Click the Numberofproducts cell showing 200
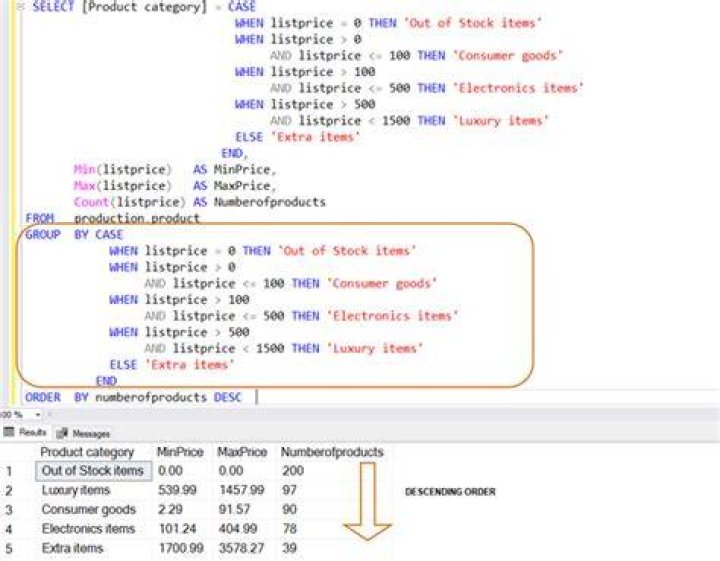 (x=293, y=471)
